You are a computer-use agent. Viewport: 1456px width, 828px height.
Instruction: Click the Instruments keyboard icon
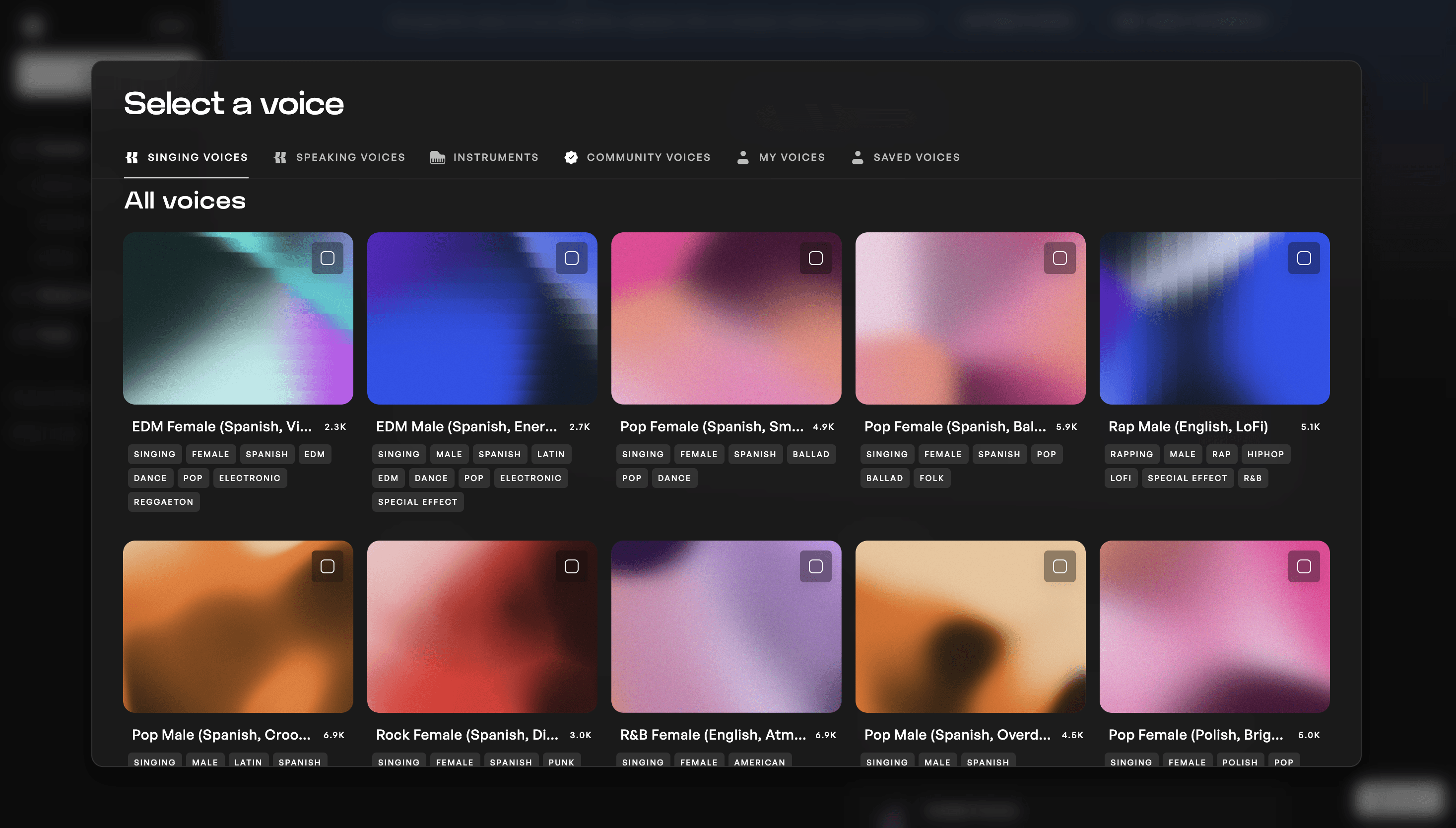tap(437, 157)
